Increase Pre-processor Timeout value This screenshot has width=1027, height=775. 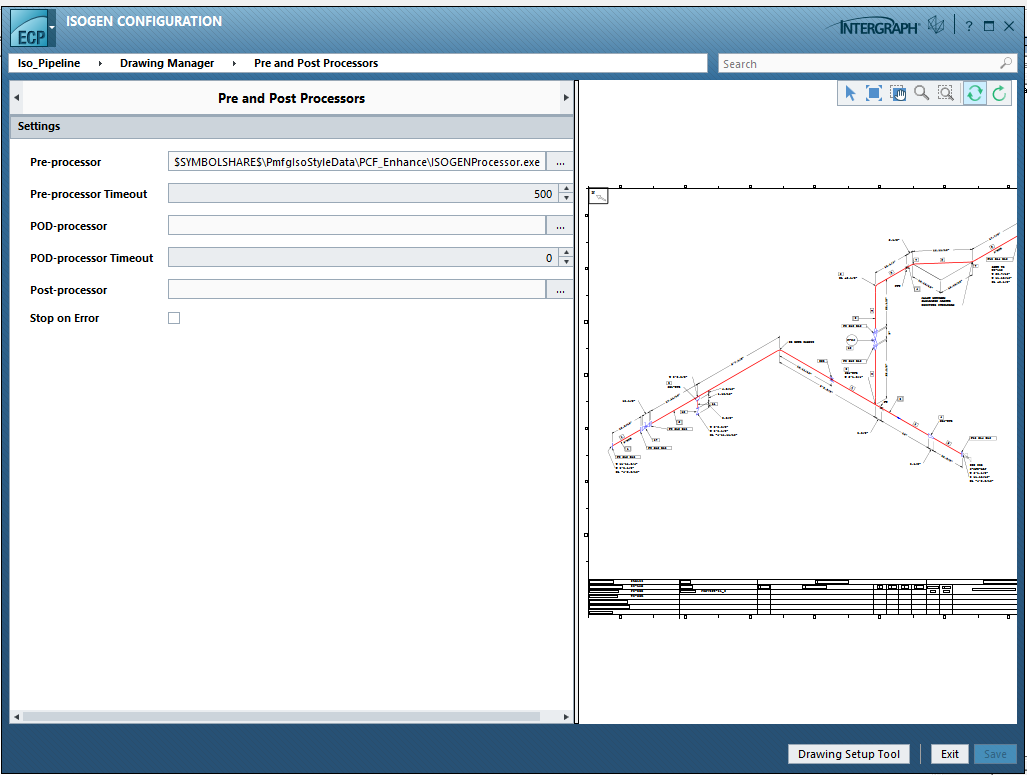point(567,189)
